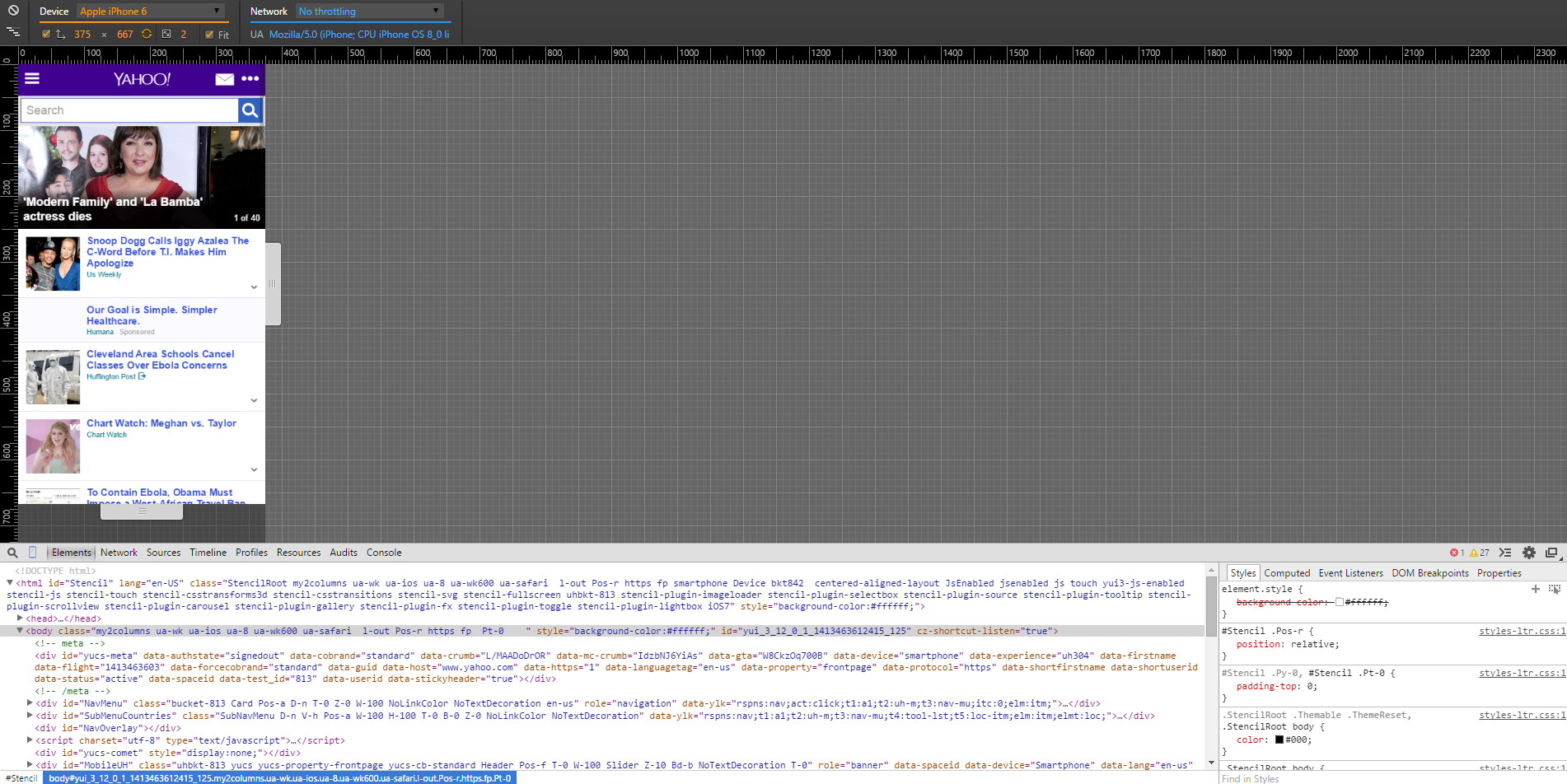Image resolution: width=1567 pixels, height=784 pixels.
Task: Show the console drawer icon
Action: pyautogui.click(x=1505, y=553)
